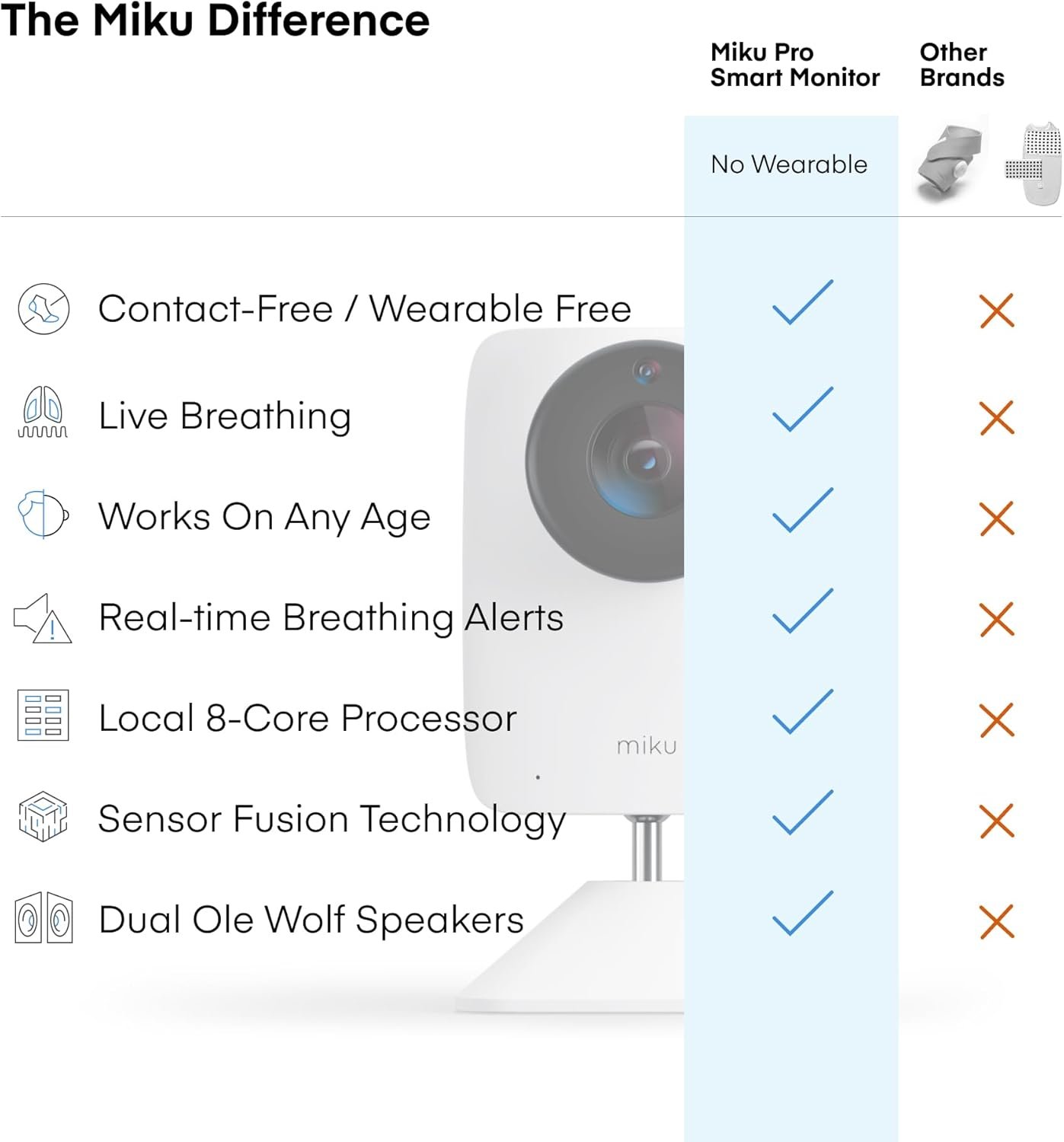Image resolution: width=1064 pixels, height=1142 pixels.
Task: Click the orange X for Contact-Free row
Action: [x=996, y=311]
